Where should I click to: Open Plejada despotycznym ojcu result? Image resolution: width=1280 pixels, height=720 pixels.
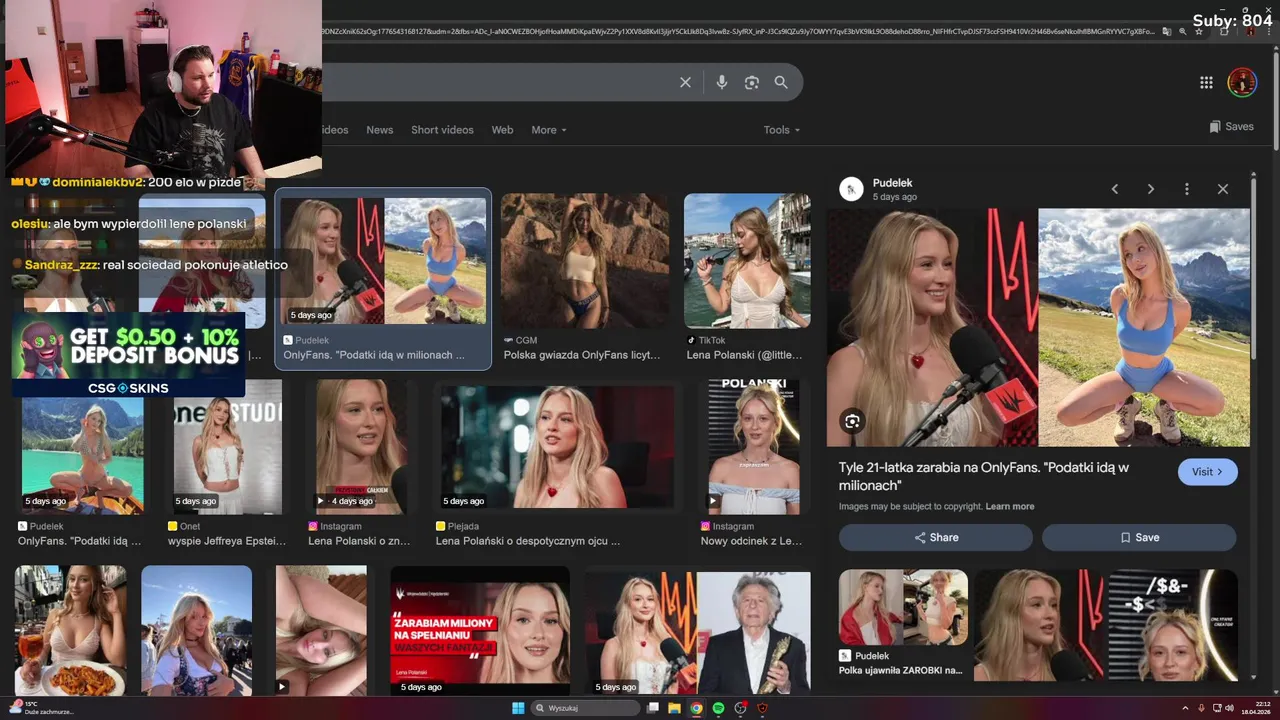coord(558,446)
